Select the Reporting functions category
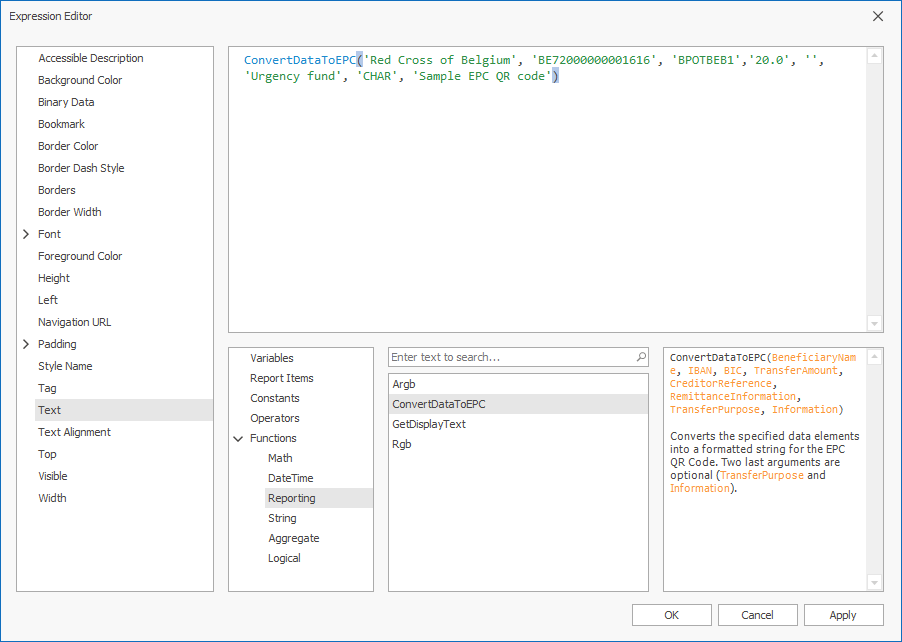Screen dimensions: 902x642 coord(292,498)
